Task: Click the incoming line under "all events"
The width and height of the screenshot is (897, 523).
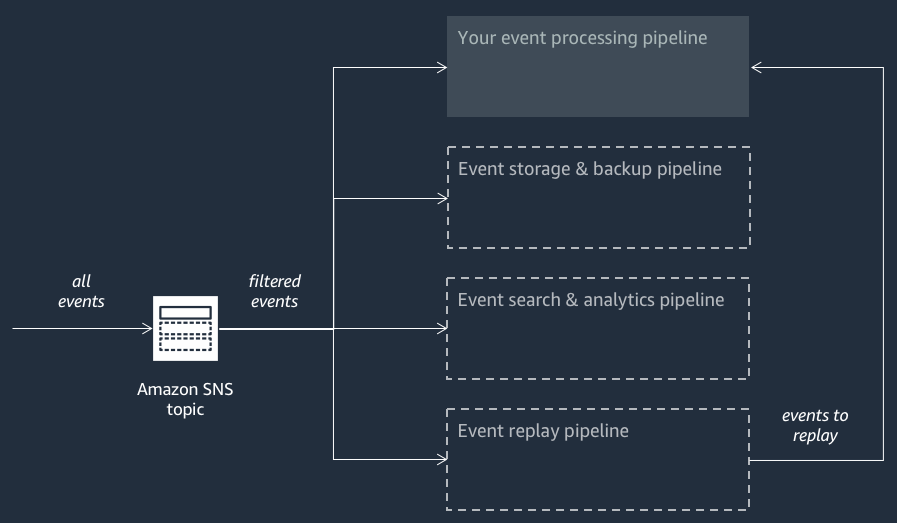Action: (x=80, y=328)
